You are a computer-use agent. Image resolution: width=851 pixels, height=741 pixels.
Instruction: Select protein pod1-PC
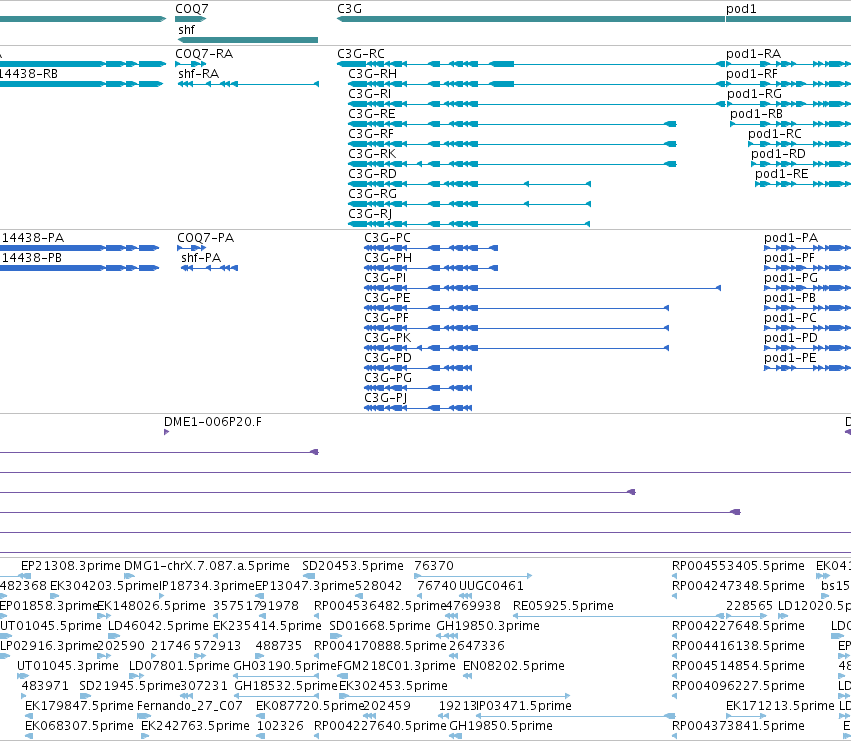point(808,328)
